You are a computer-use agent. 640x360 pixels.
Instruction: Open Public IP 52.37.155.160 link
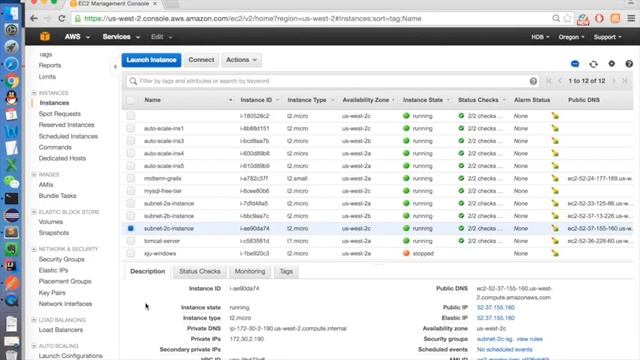tap(496, 307)
